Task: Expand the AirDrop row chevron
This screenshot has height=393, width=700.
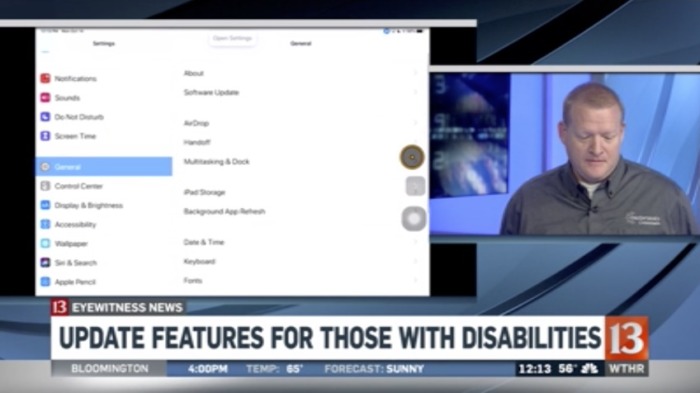Action: 416,123
